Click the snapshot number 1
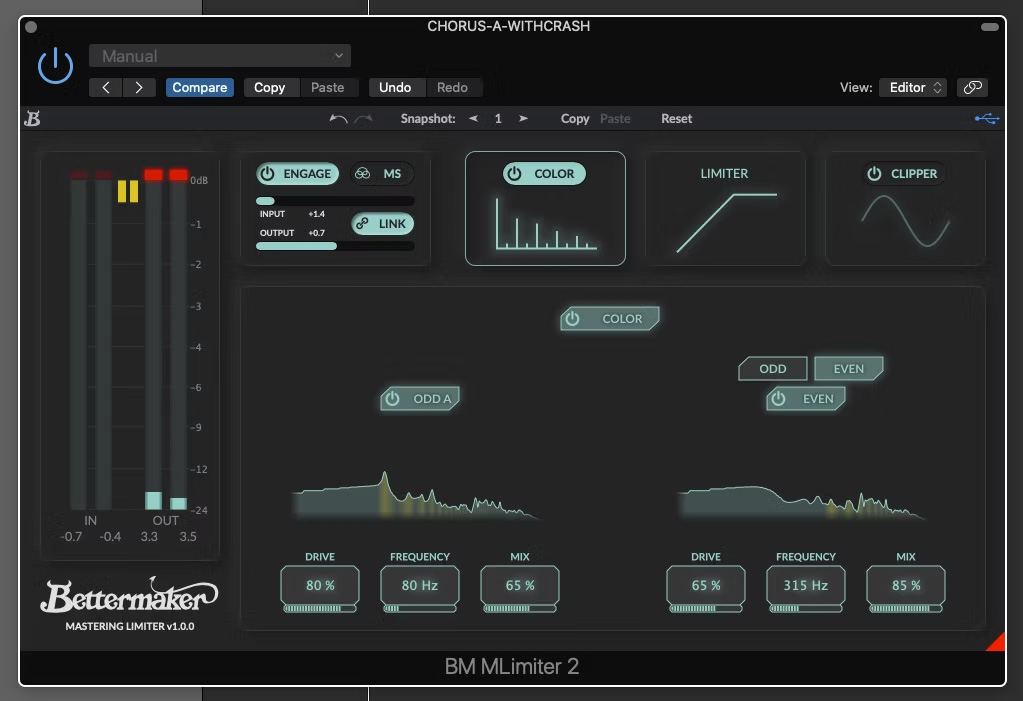This screenshot has height=701, width=1023. [498, 119]
